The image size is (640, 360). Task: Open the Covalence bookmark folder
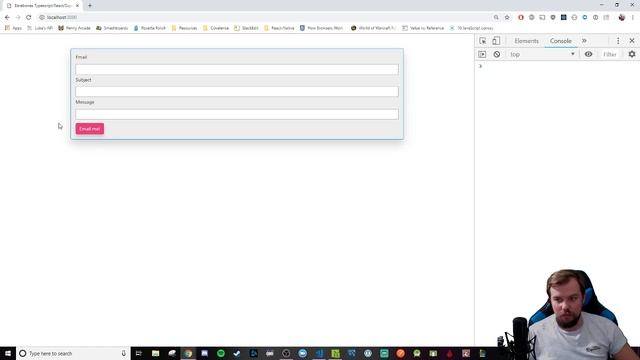click(x=216, y=28)
